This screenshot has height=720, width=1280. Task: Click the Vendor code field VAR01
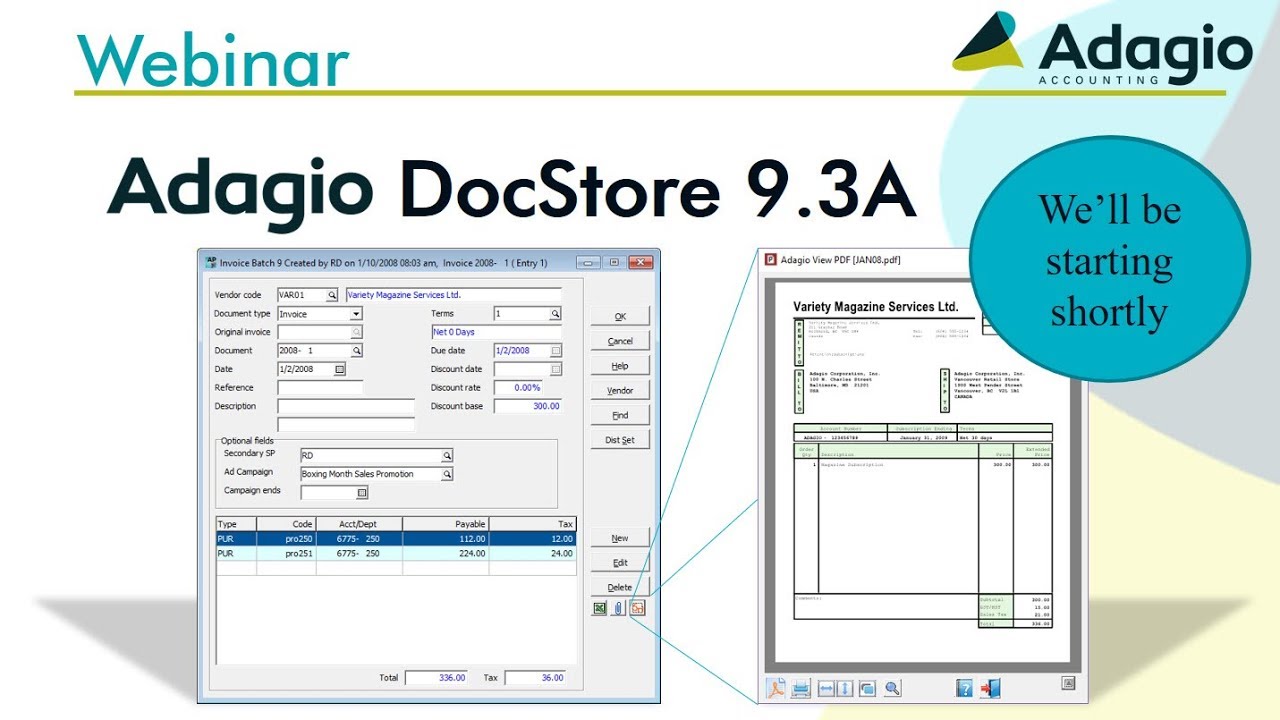point(302,296)
